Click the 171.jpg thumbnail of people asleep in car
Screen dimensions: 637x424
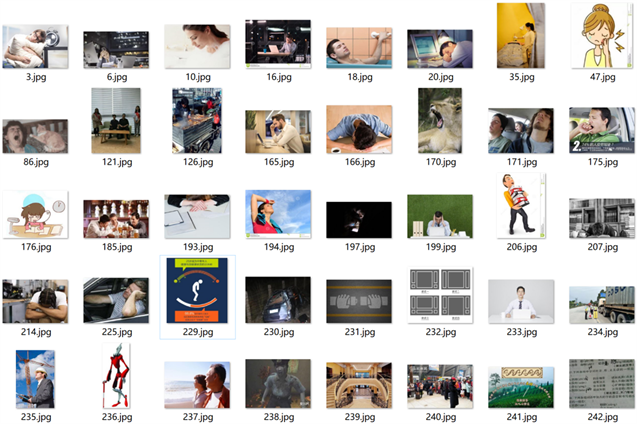pos(521,131)
